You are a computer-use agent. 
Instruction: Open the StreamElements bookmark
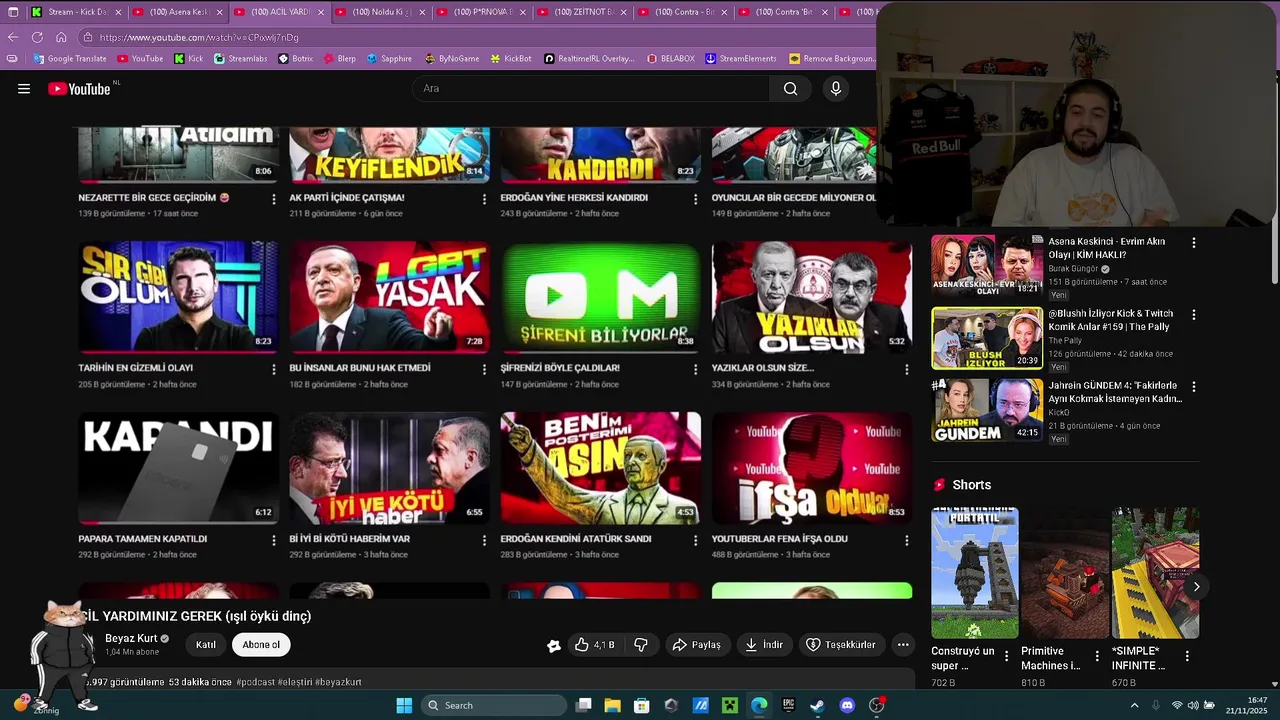pos(741,59)
